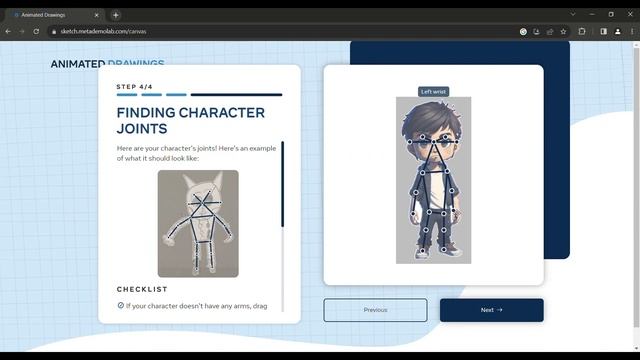640x360 pixels.
Task: Click the STEP 4/4 label
Action: pos(134,87)
